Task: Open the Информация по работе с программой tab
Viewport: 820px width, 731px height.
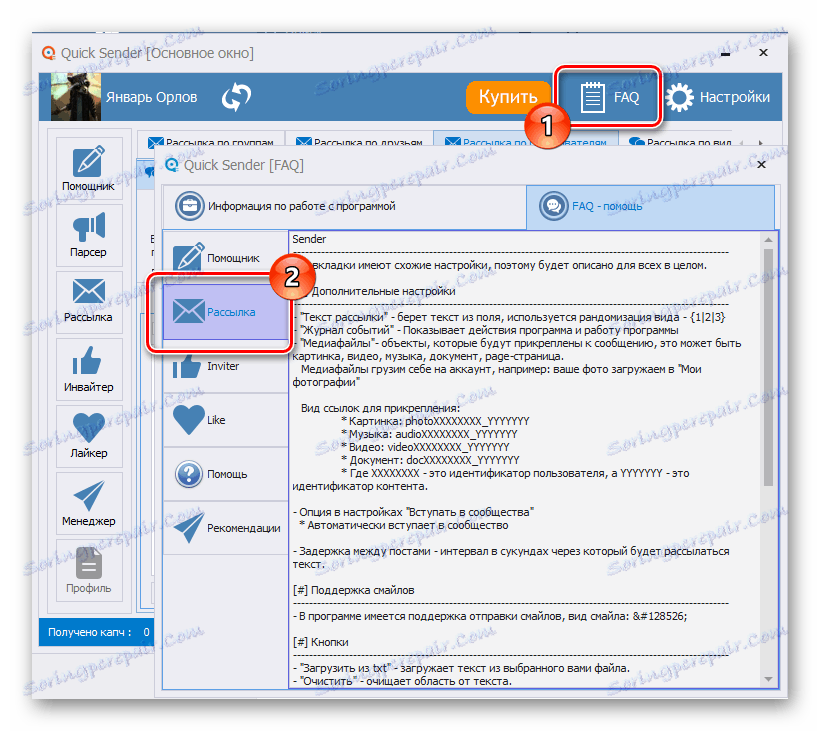Action: click(344, 207)
